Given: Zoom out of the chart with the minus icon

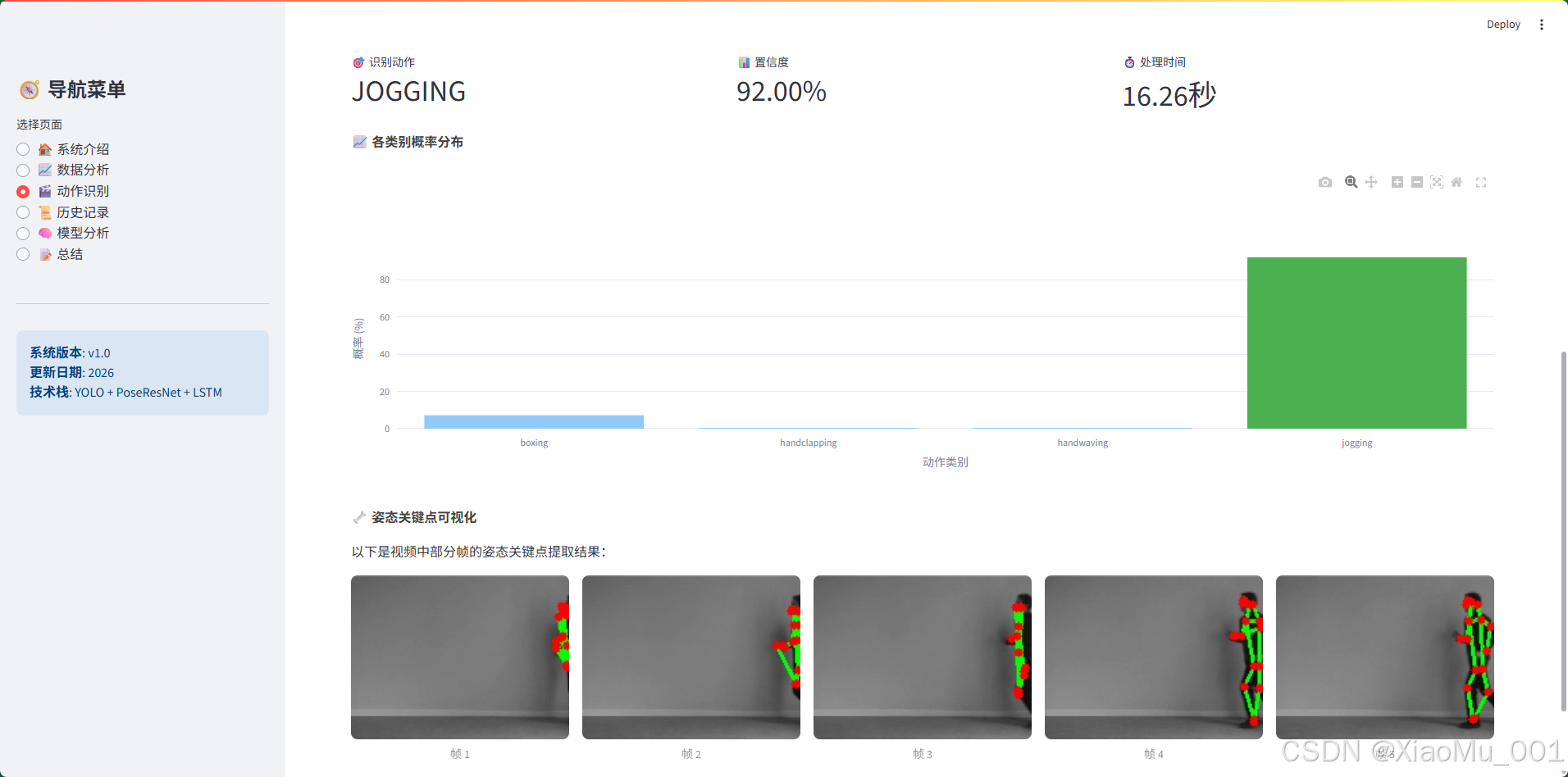Looking at the screenshot, I should [1416, 182].
